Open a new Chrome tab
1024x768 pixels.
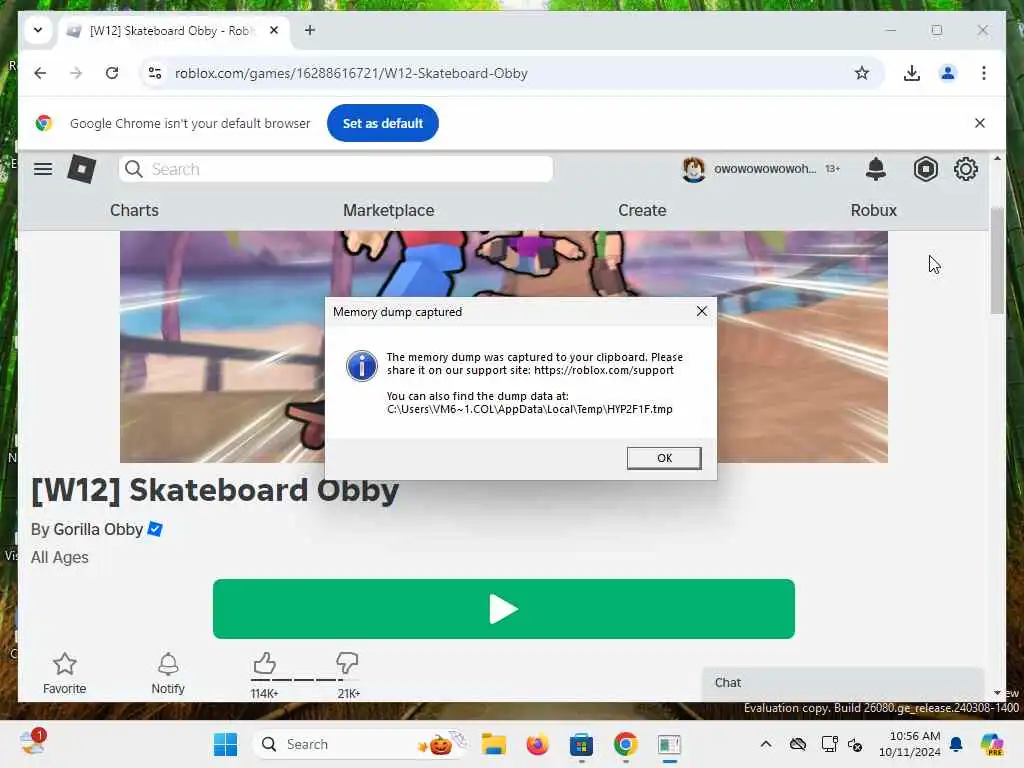tap(310, 30)
